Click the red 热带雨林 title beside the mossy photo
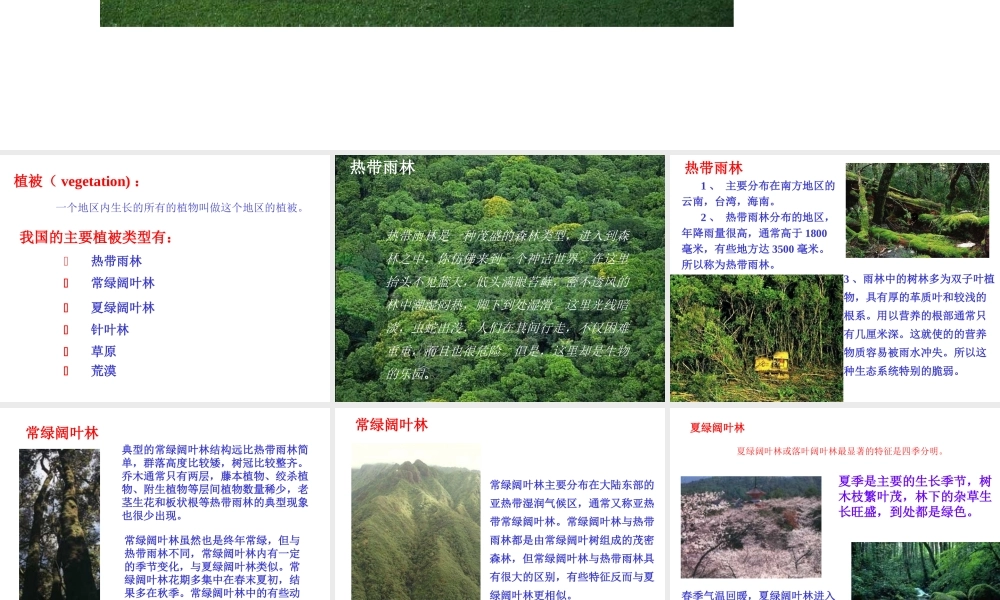Screen dimensions: 1000x600 [714, 168]
